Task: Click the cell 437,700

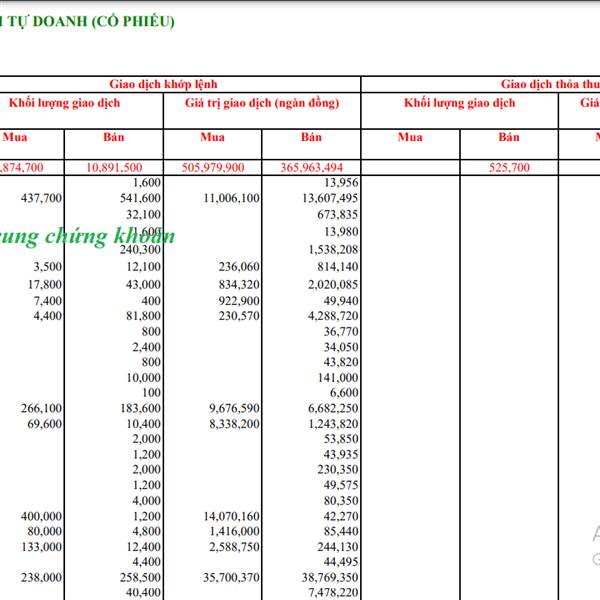Action: pyautogui.click(x=41, y=198)
